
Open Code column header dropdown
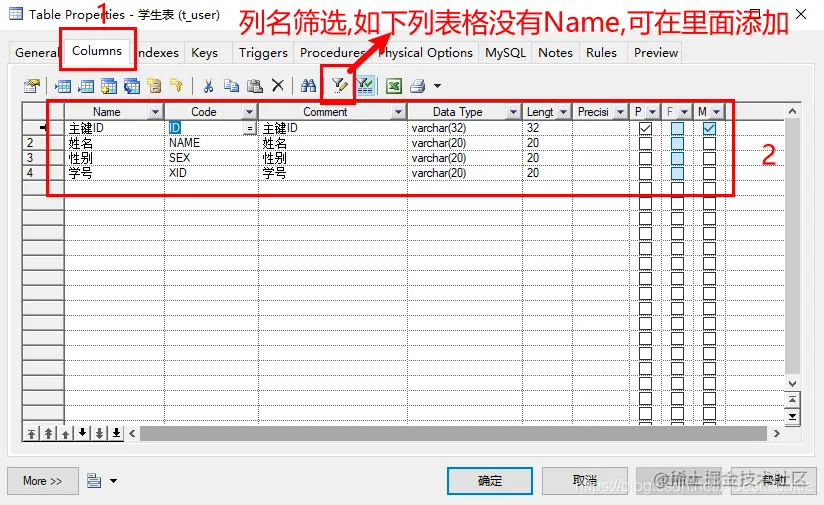249,112
